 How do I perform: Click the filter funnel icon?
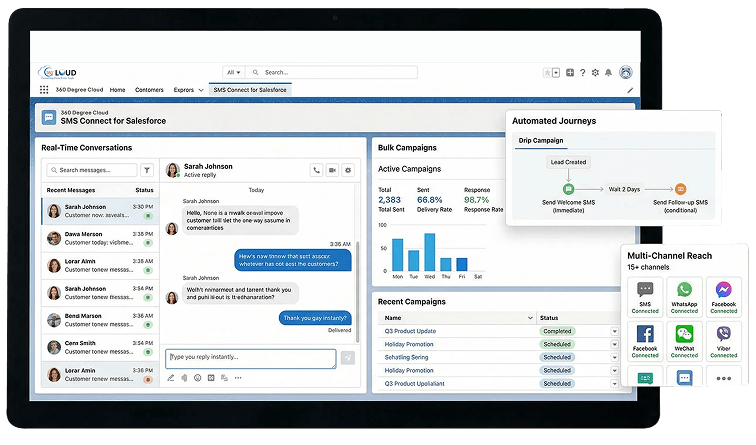click(x=147, y=170)
